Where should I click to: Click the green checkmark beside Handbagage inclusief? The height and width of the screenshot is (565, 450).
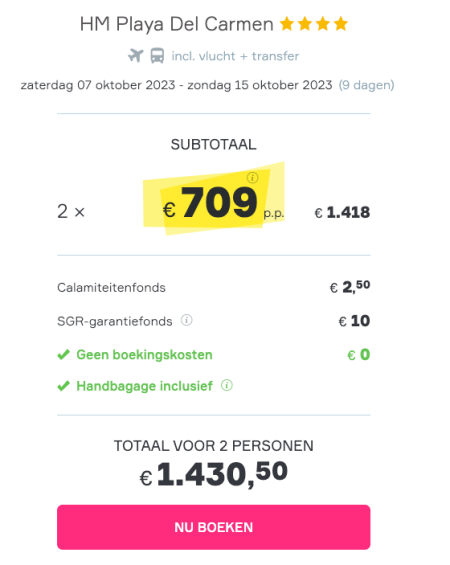pos(63,386)
